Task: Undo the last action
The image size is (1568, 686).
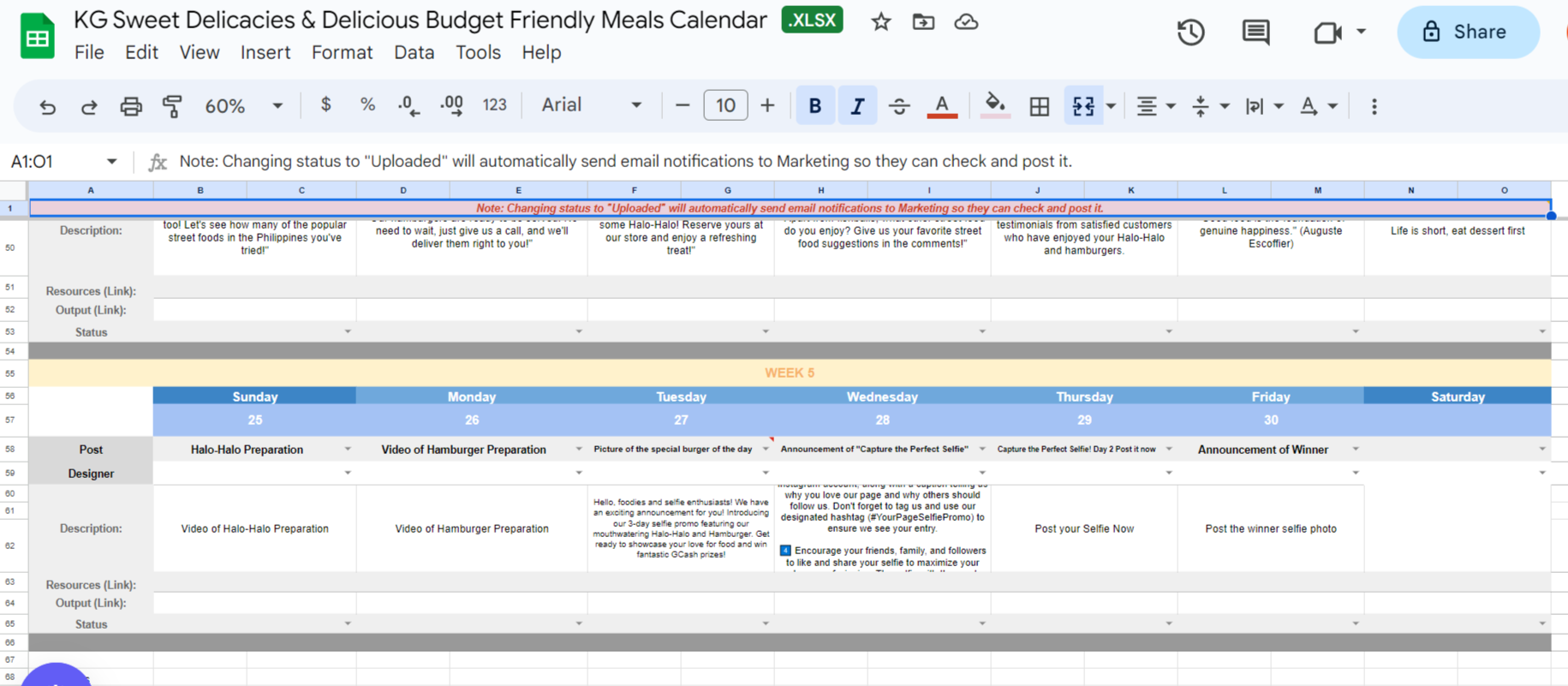Action: [48, 106]
